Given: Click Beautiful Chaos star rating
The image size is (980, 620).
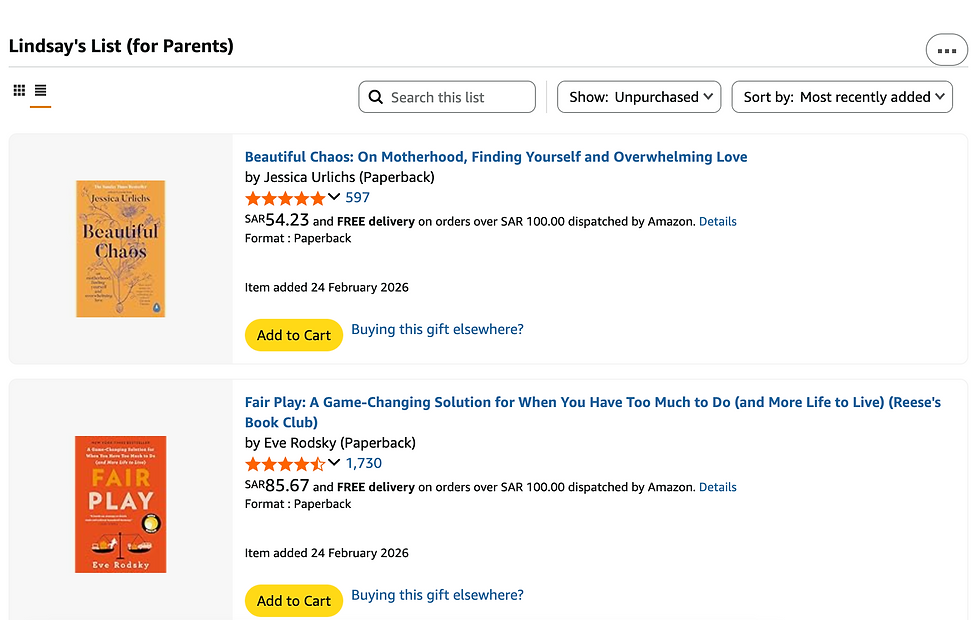Looking at the screenshot, I should [x=285, y=198].
